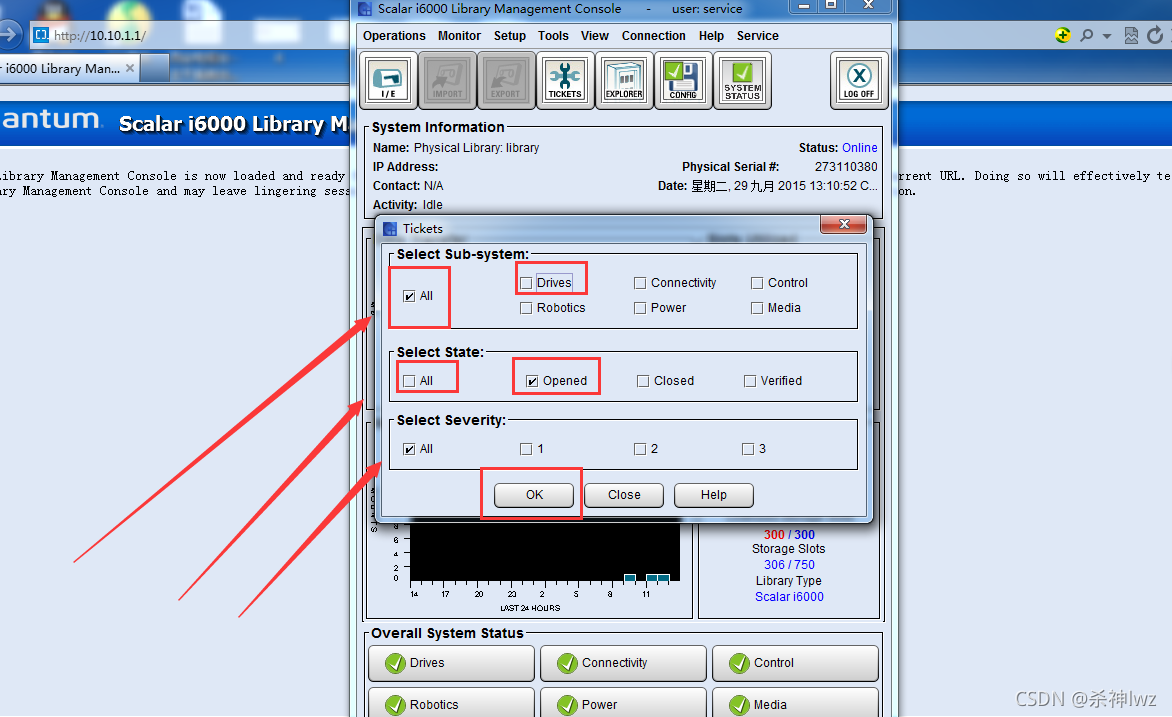This screenshot has width=1172, height=717.
Task: Close the Tickets dialog with X
Action: [x=844, y=224]
